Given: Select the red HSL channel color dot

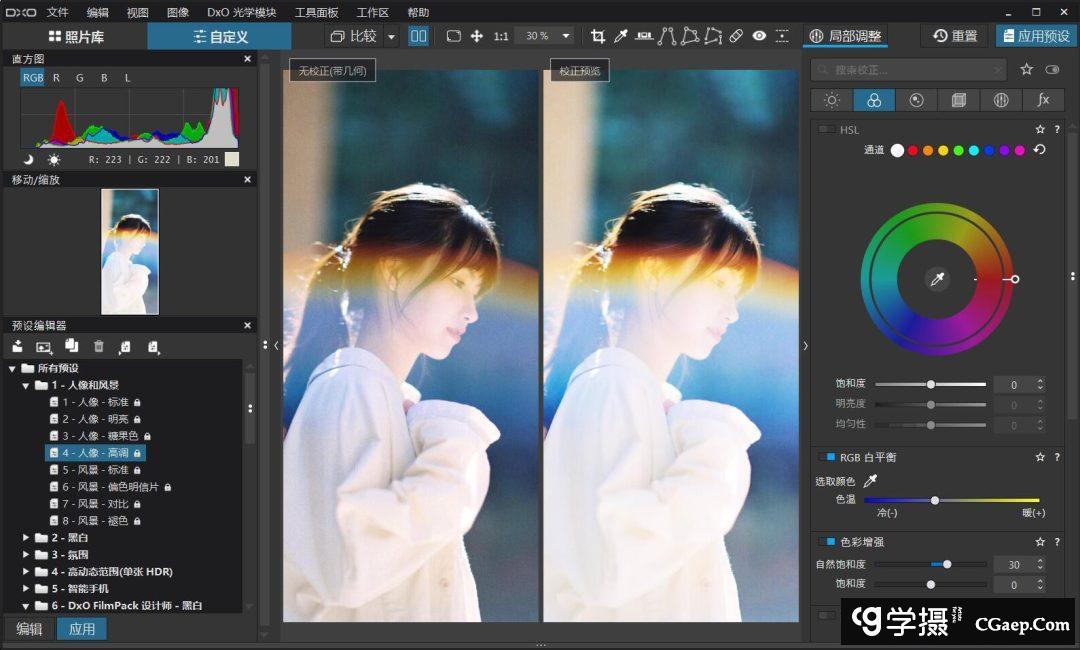Looking at the screenshot, I should [x=912, y=150].
